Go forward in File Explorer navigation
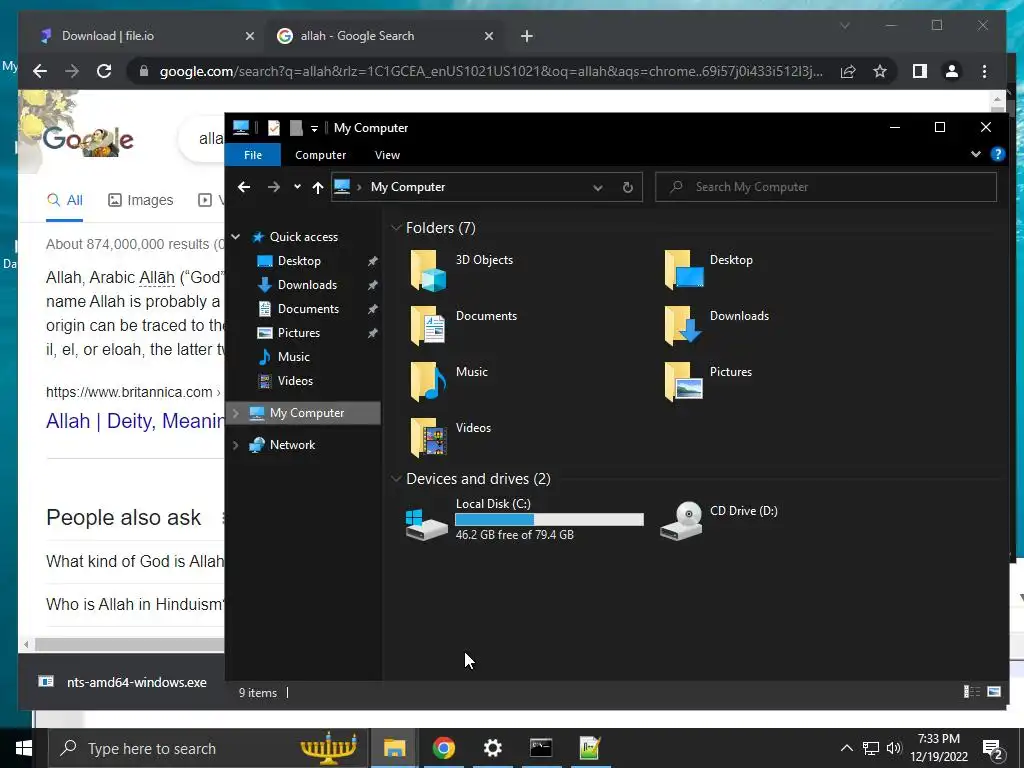The height and width of the screenshot is (768, 1024). tap(274, 187)
